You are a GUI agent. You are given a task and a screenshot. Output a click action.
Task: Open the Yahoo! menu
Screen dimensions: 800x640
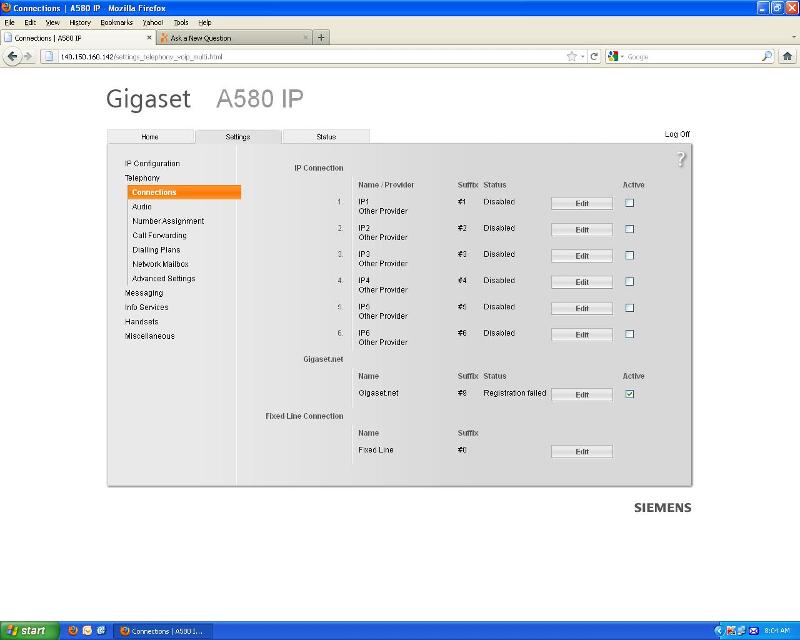(153, 22)
